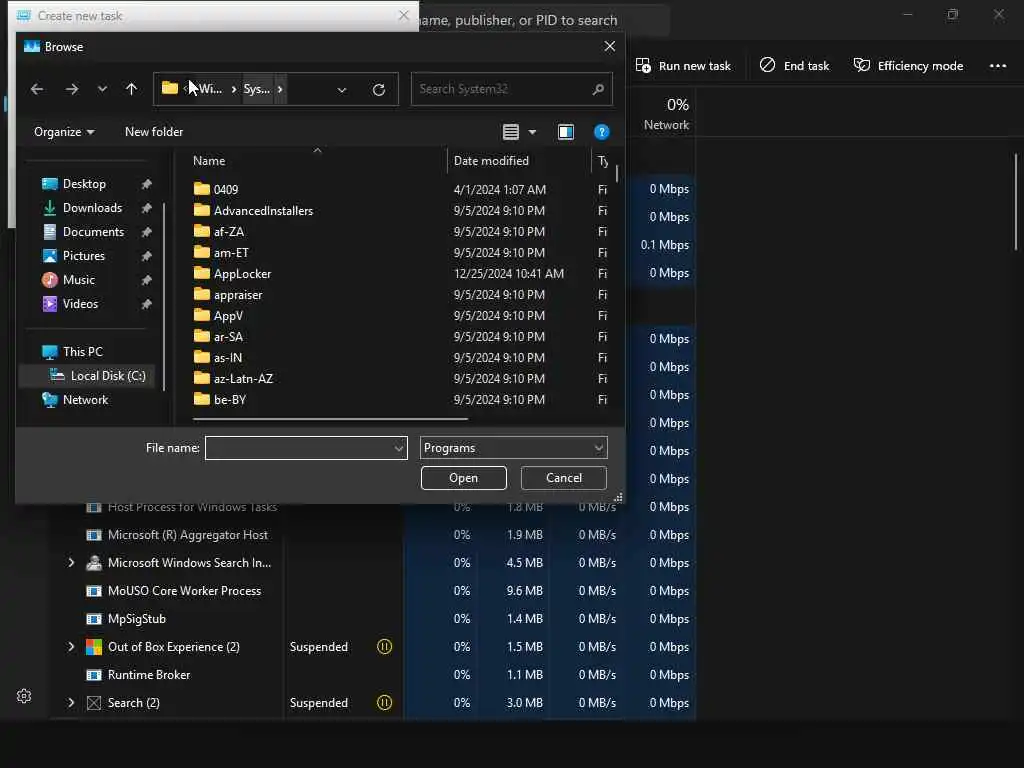Click the suspended icon for Out of Box Experience
This screenshot has height=768, width=1024.
point(385,647)
